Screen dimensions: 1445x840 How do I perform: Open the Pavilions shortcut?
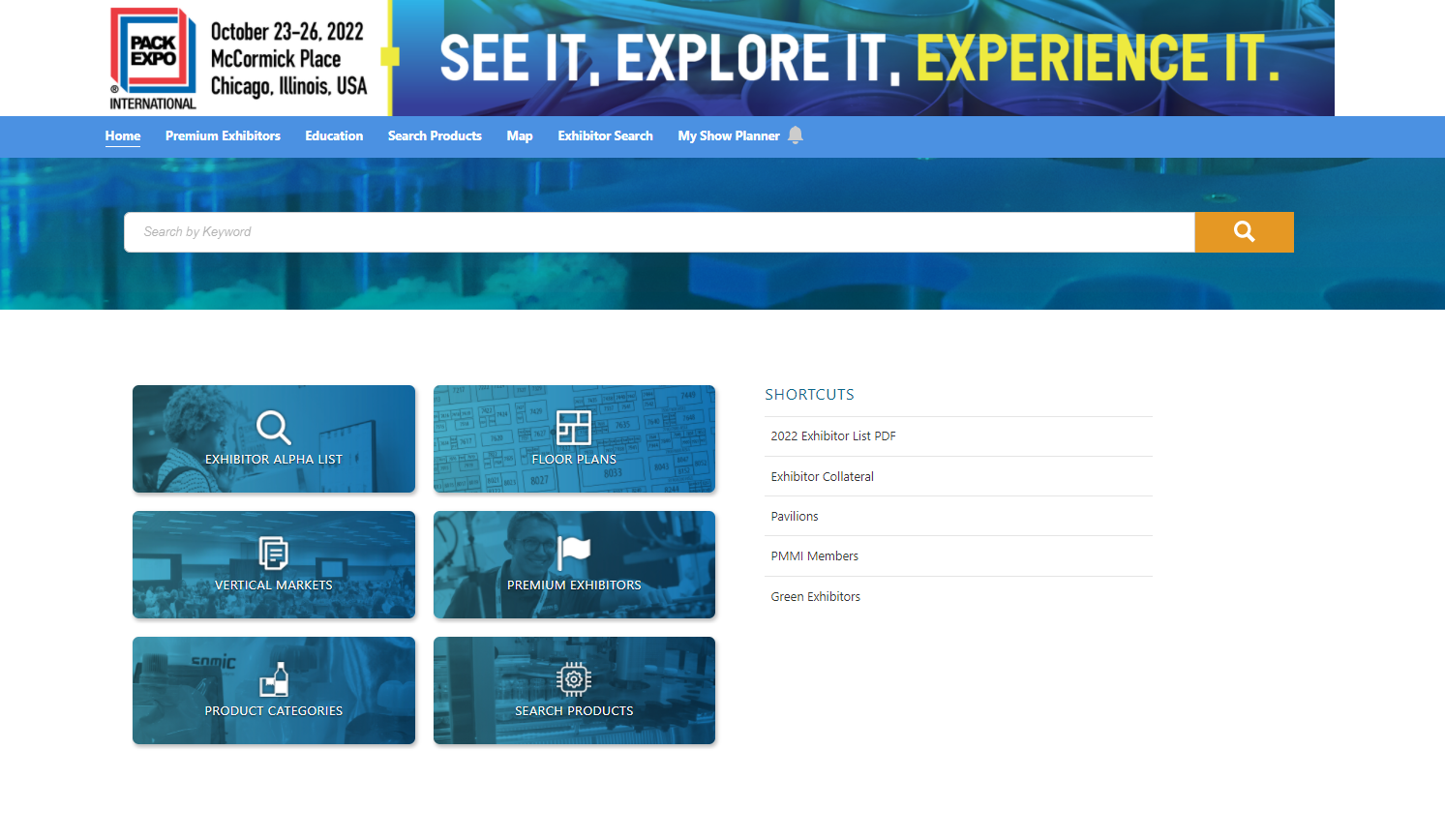pyautogui.click(x=795, y=517)
